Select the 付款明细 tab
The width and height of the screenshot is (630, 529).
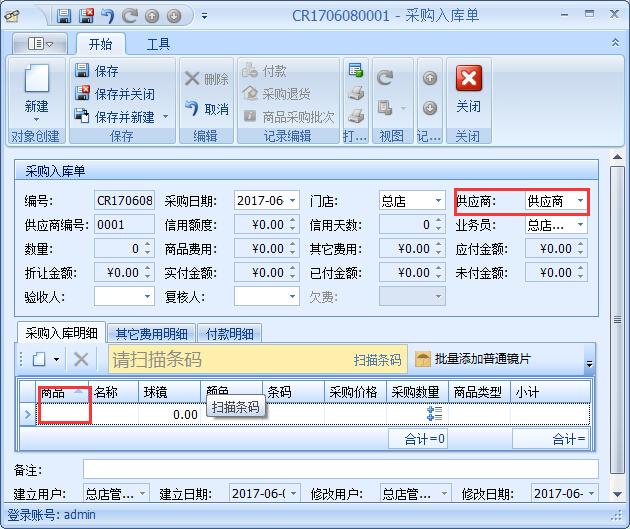click(229, 334)
